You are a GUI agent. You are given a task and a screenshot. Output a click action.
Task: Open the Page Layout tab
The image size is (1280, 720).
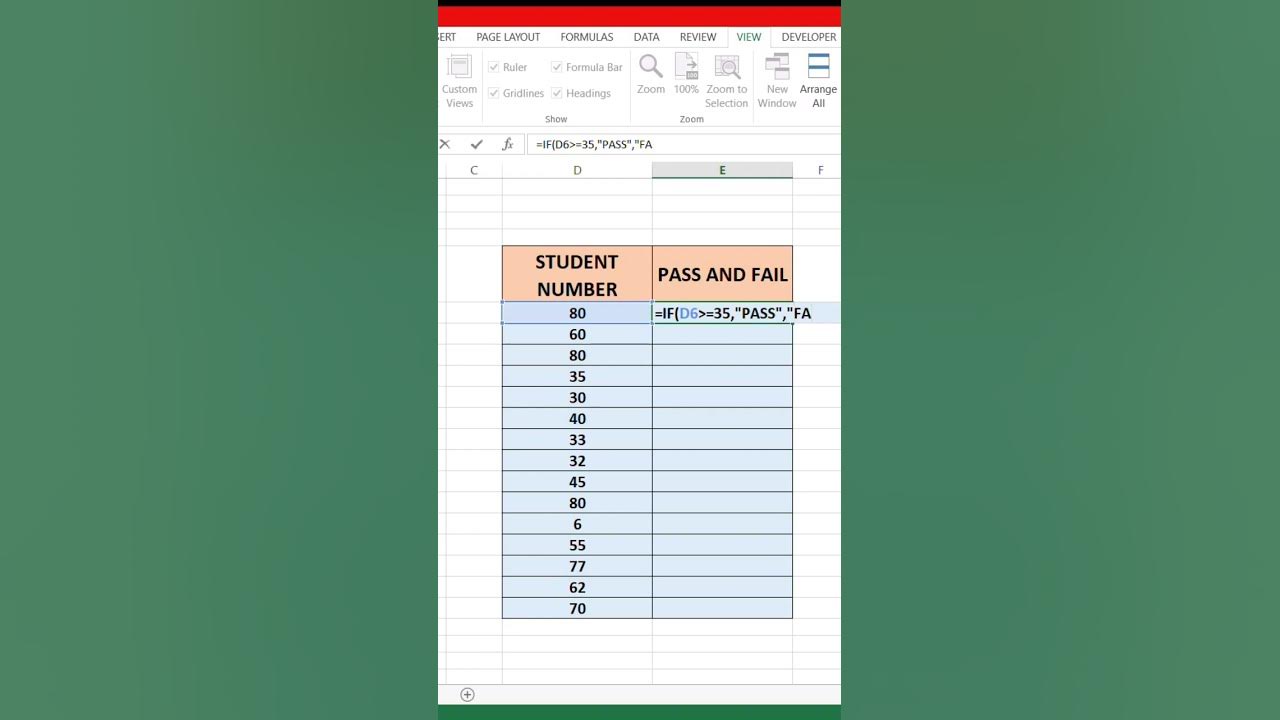click(x=508, y=37)
